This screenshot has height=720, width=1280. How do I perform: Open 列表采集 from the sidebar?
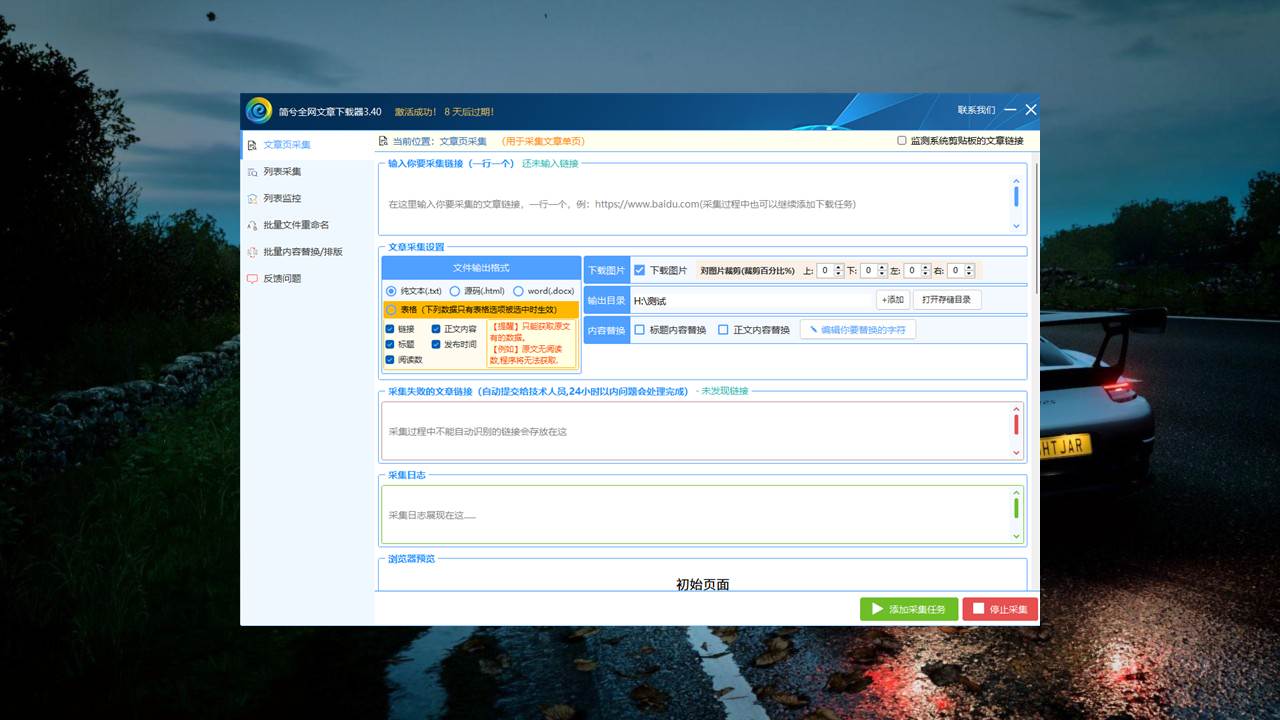282,172
